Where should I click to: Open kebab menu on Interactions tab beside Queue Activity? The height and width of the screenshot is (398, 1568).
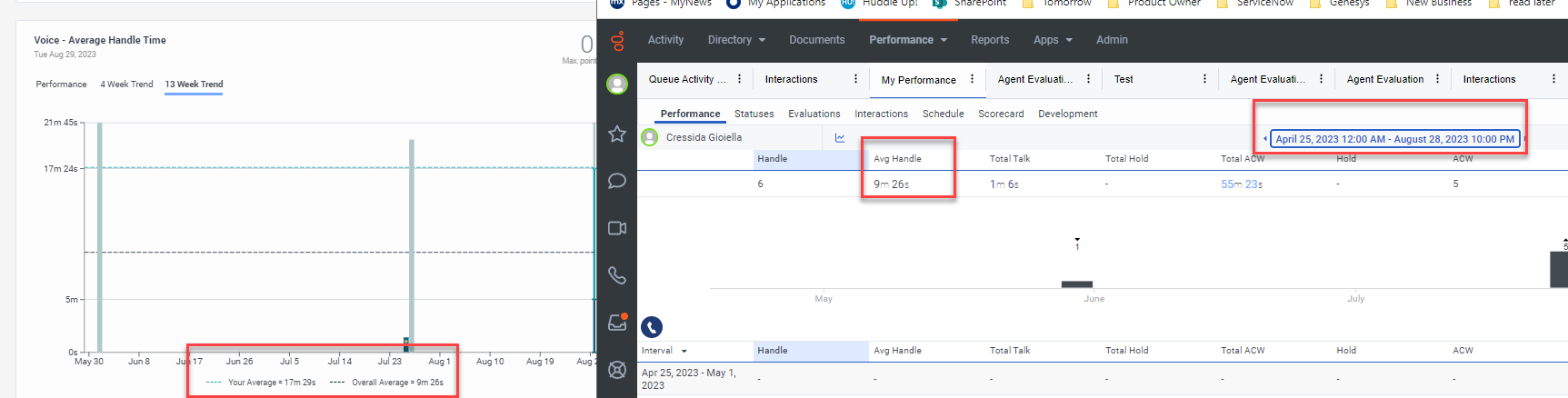[855, 79]
